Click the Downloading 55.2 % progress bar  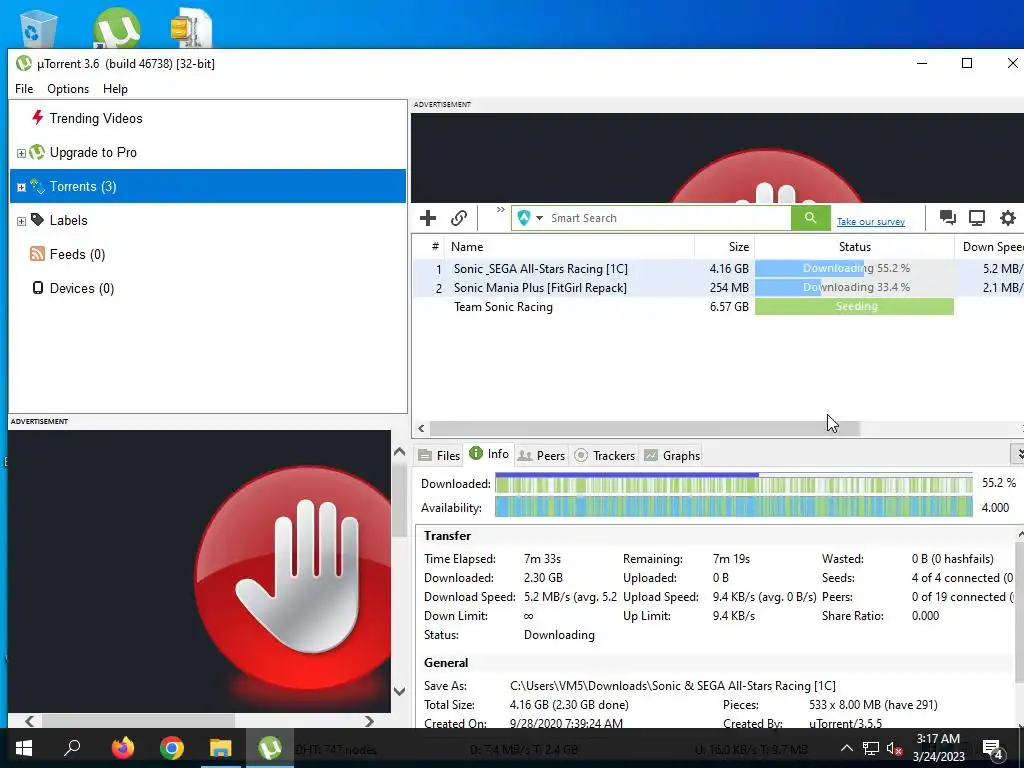click(854, 268)
